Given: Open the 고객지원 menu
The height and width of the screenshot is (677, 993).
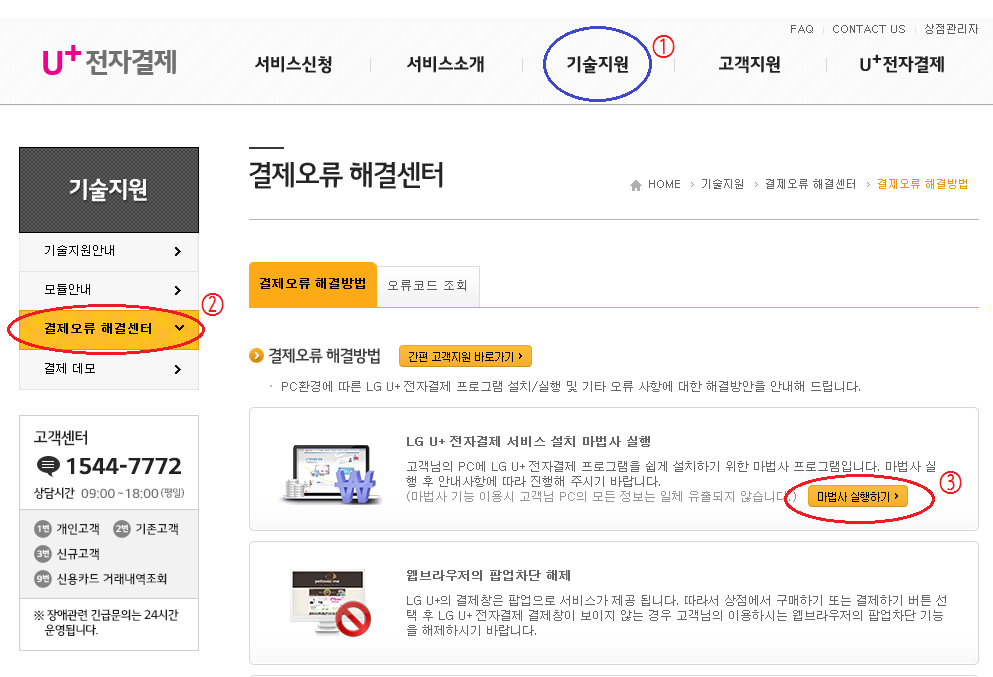Looking at the screenshot, I should [x=750, y=64].
